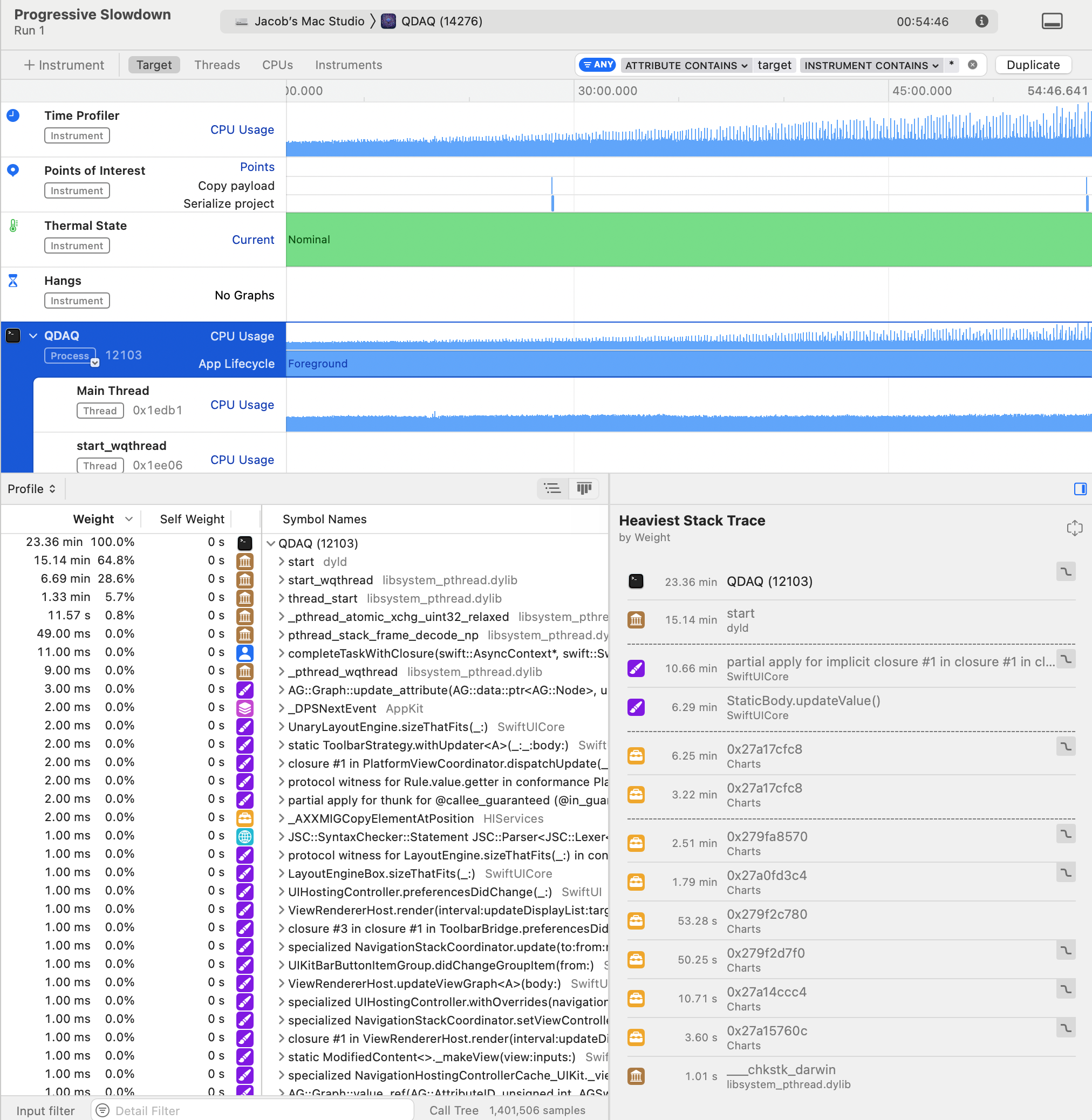Click the Charts icon beside 0x279fa8570
This screenshot has width=1092, height=1120.
[x=636, y=843]
